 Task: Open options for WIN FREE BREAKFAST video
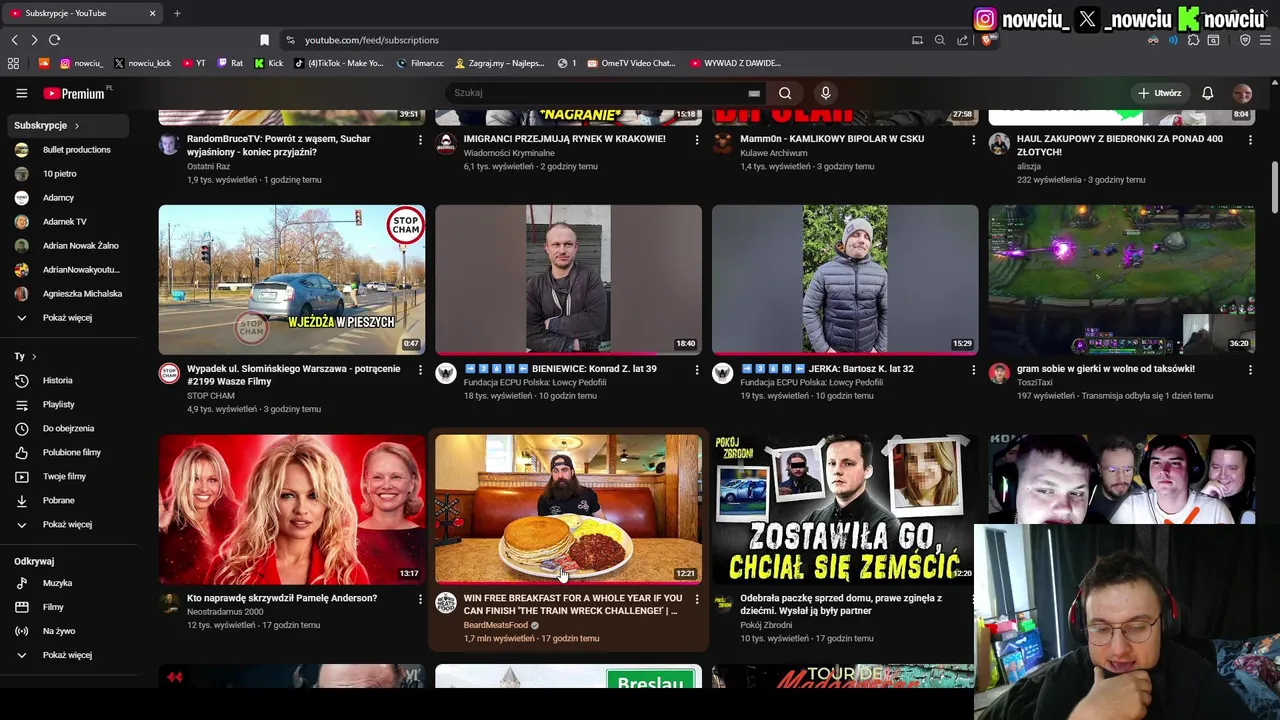tap(697, 599)
